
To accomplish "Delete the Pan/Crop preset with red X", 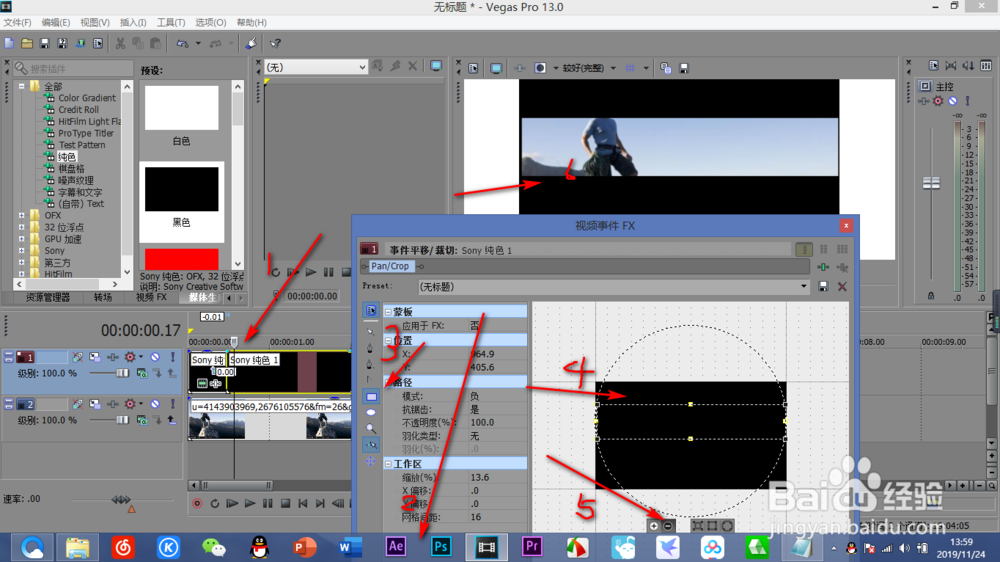I will click(x=842, y=287).
